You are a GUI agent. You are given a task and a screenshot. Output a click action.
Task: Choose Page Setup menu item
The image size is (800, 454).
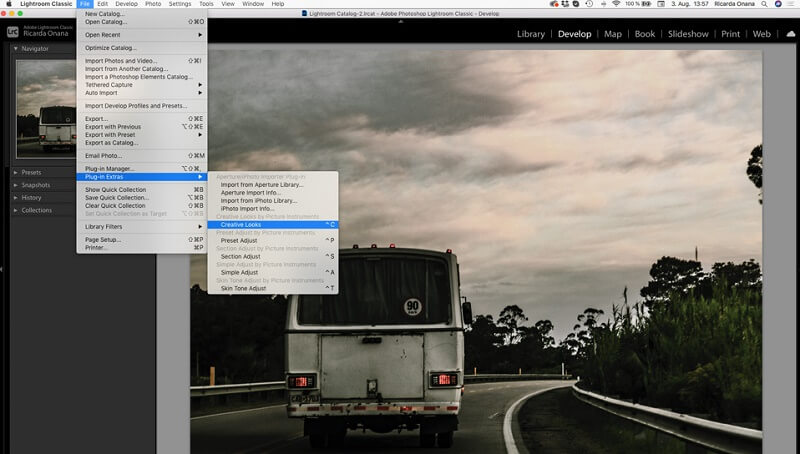[x=142, y=240]
